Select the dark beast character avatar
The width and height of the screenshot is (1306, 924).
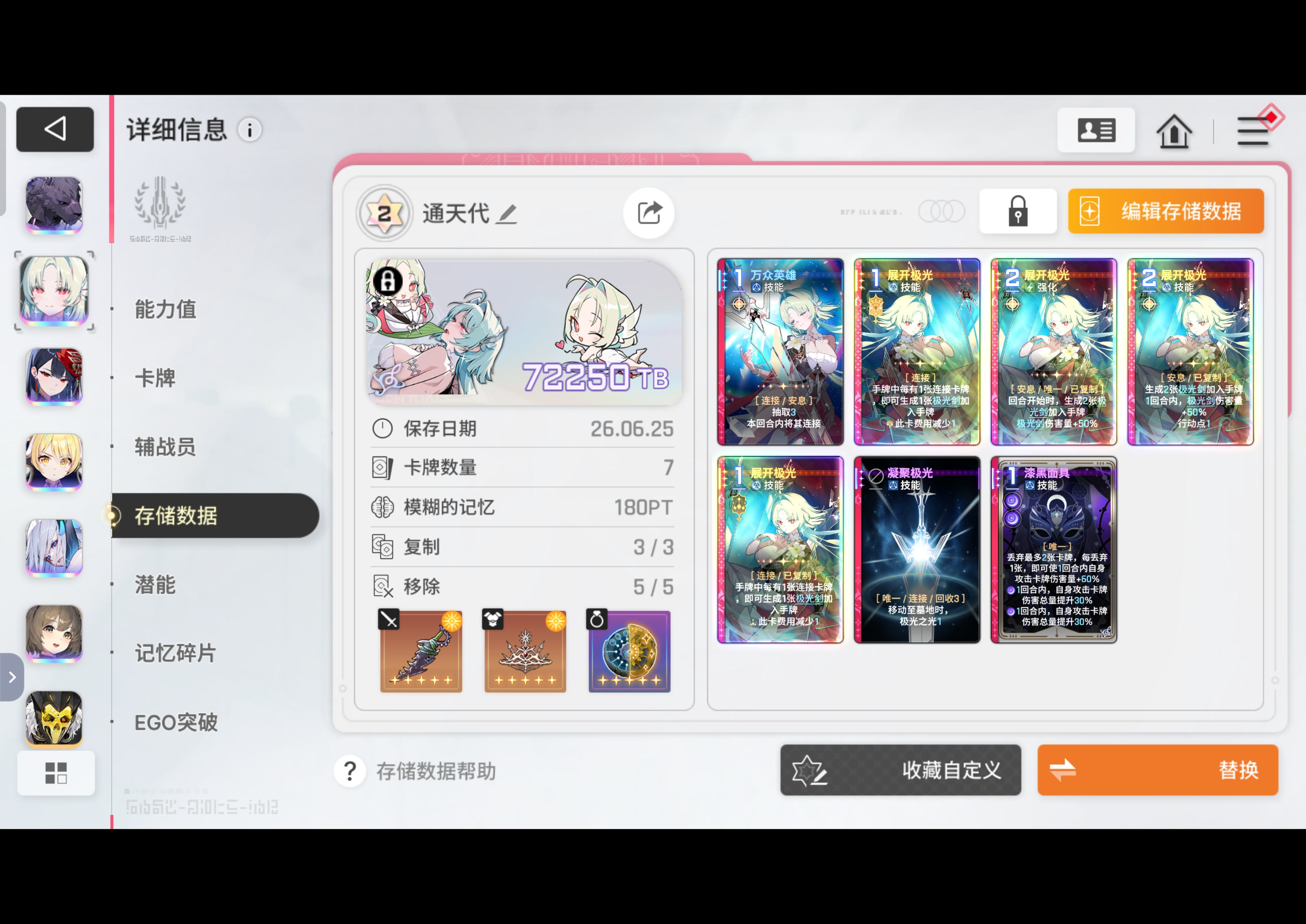coord(54,205)
